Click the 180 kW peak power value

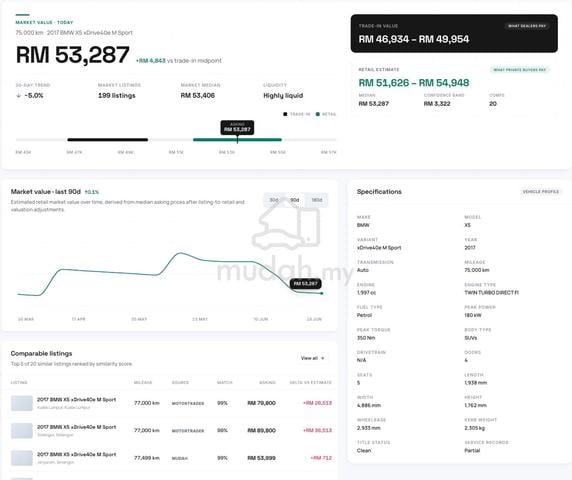click(x=473, y=315)
